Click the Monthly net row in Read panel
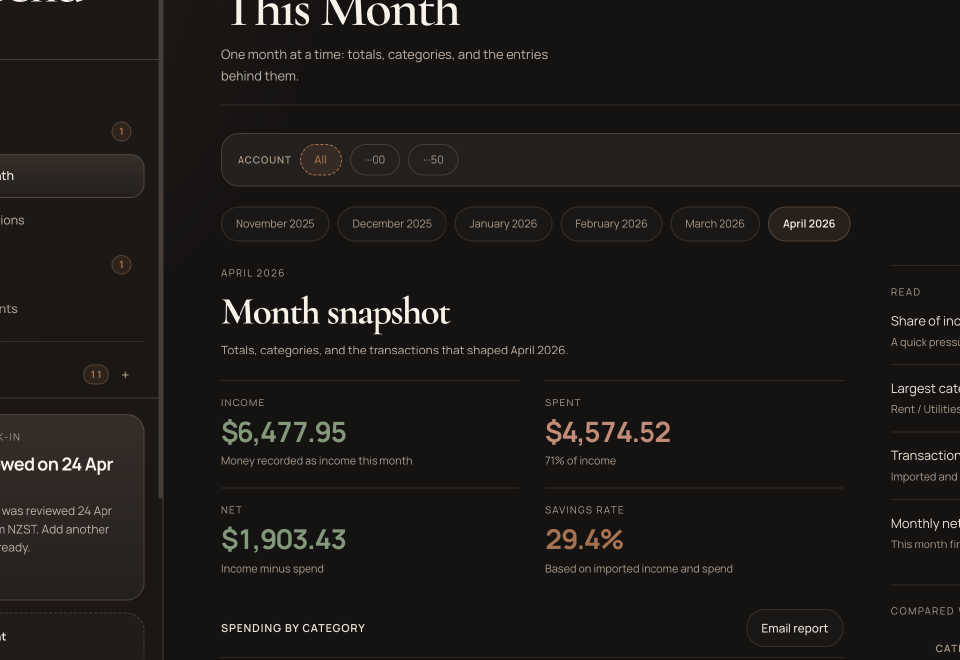This screenshot has height=660, width=960. [x=925, y=533]
